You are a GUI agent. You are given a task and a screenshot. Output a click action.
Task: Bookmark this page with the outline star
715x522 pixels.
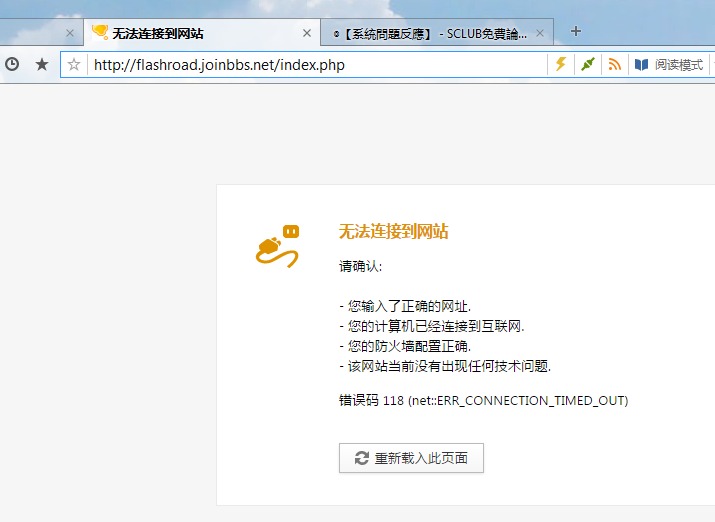[74, 64]
